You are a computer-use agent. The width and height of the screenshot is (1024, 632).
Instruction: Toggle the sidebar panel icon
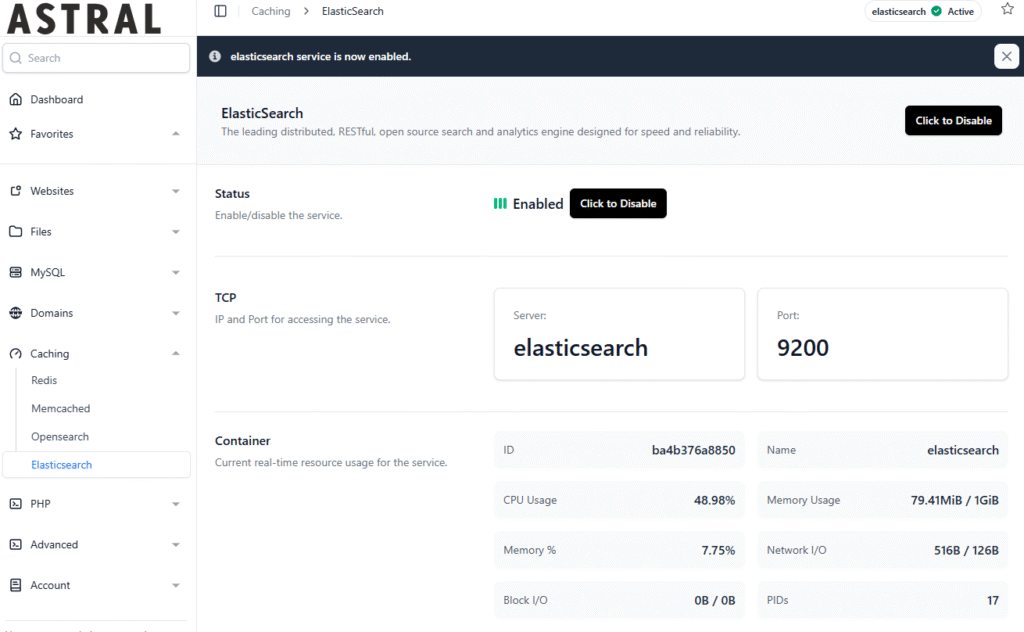pos(220,11)
